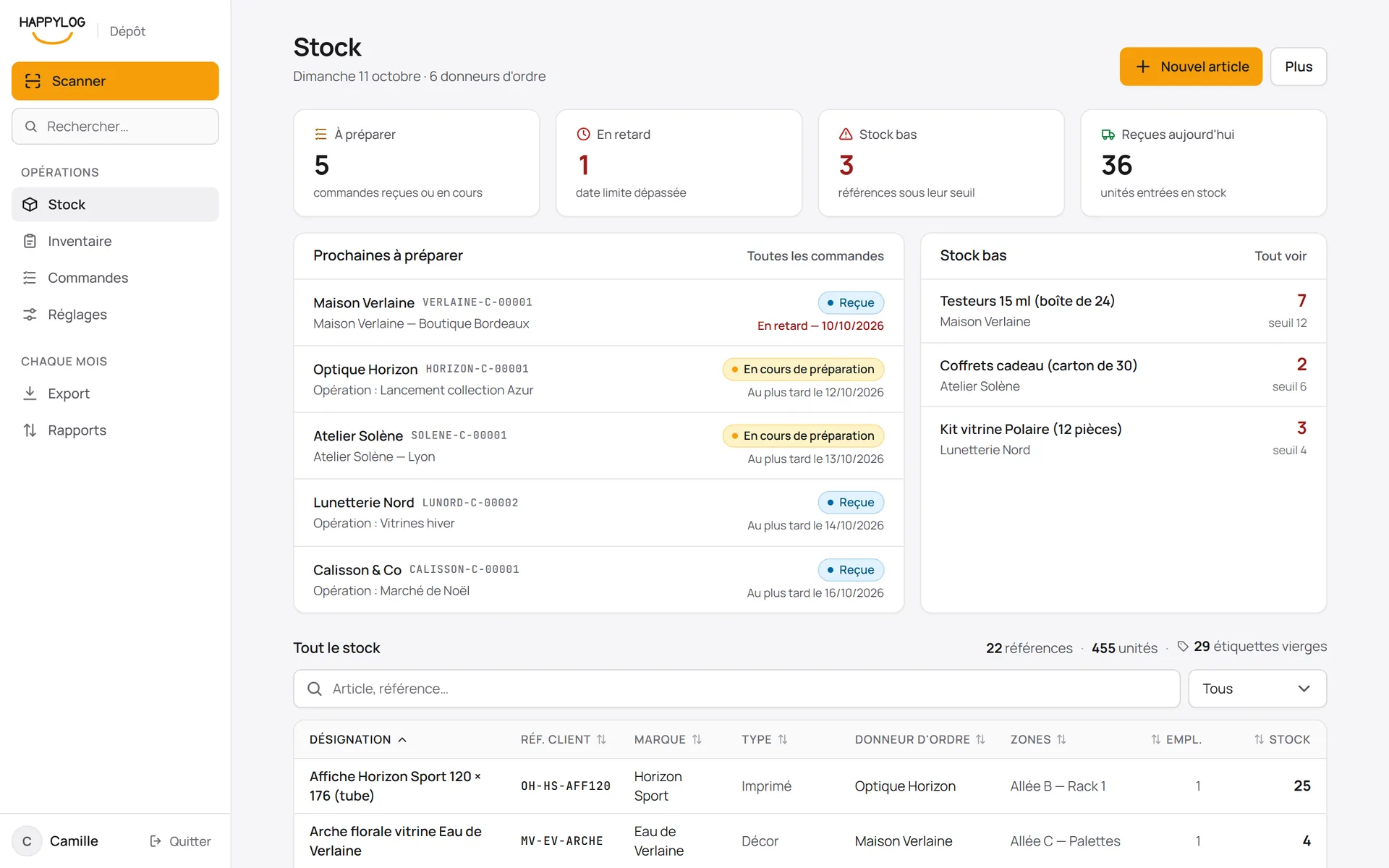1389x868 pixels.
Task: Open Réglages menu item
Action: (x=115, y=315)
